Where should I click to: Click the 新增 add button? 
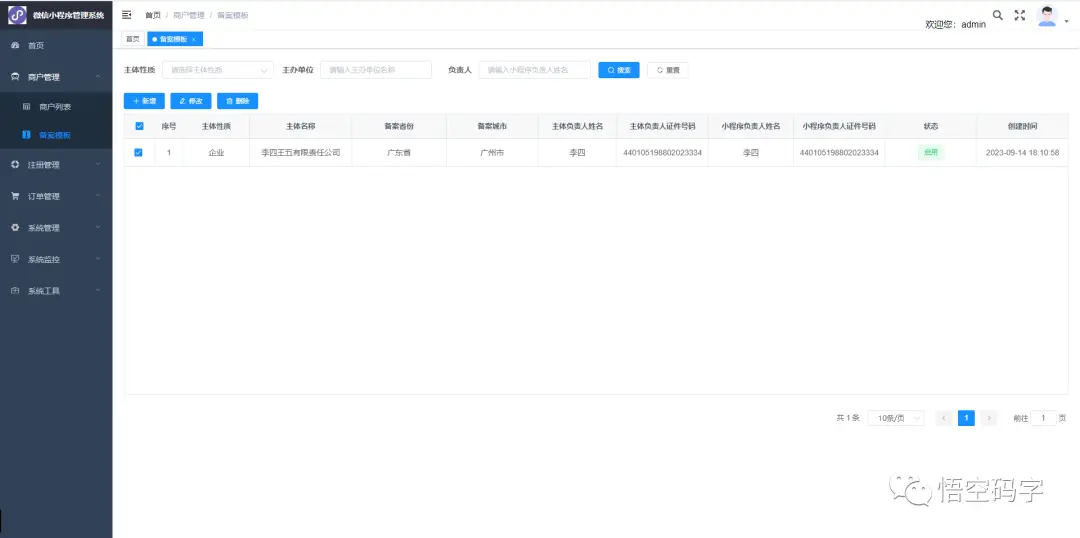[x=145, y=101]
